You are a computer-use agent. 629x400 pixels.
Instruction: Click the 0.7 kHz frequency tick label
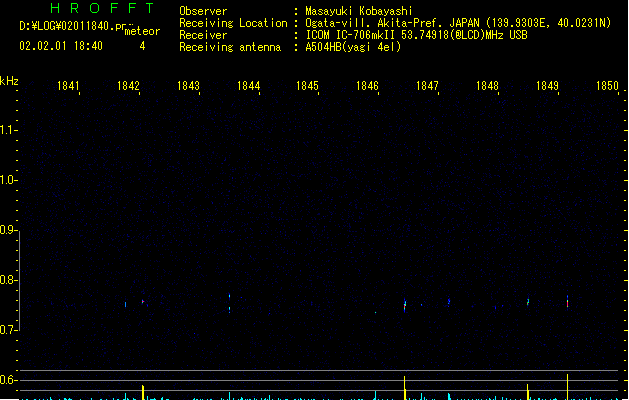pos(8,330)
